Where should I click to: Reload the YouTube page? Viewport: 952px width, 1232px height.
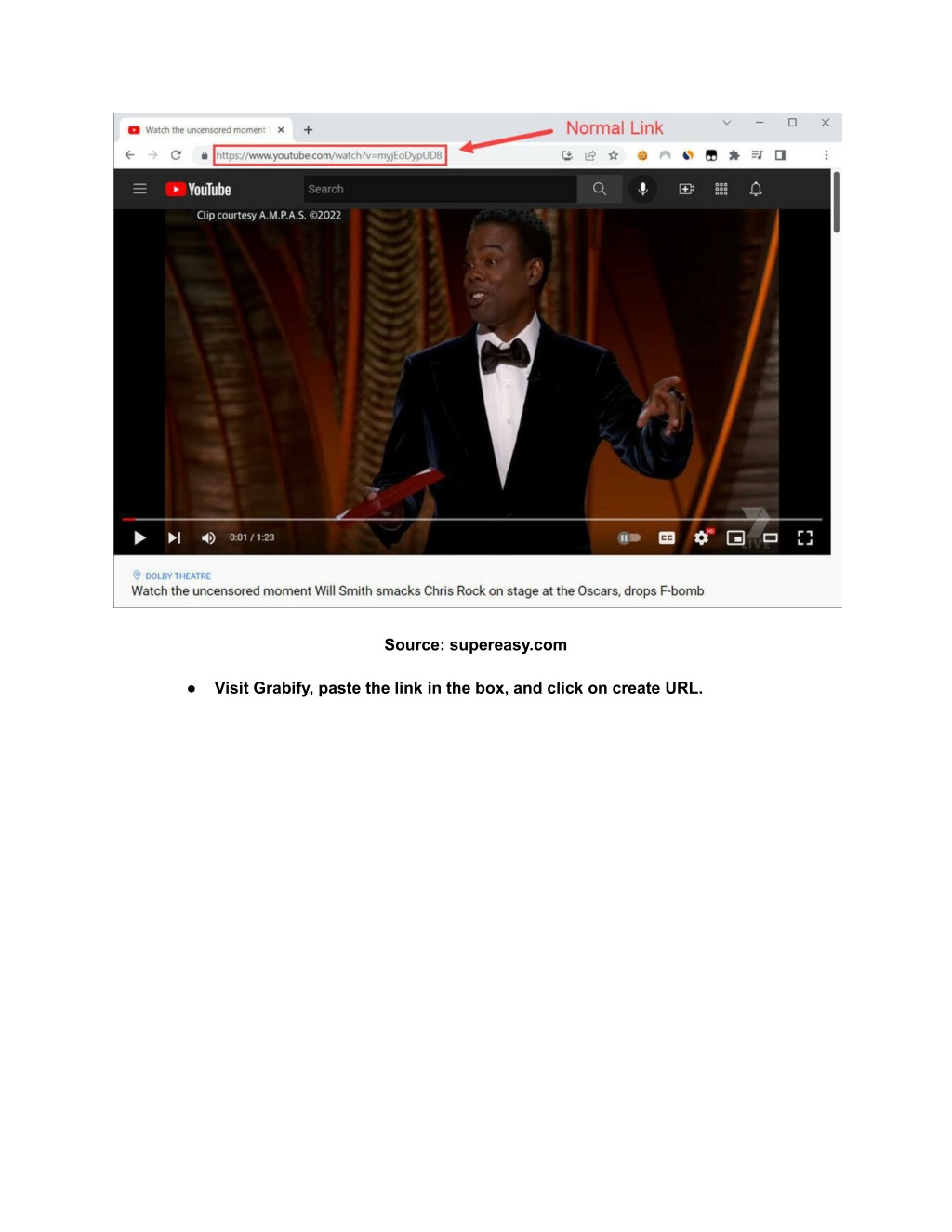pyautogui.click(x=176, y=155)
